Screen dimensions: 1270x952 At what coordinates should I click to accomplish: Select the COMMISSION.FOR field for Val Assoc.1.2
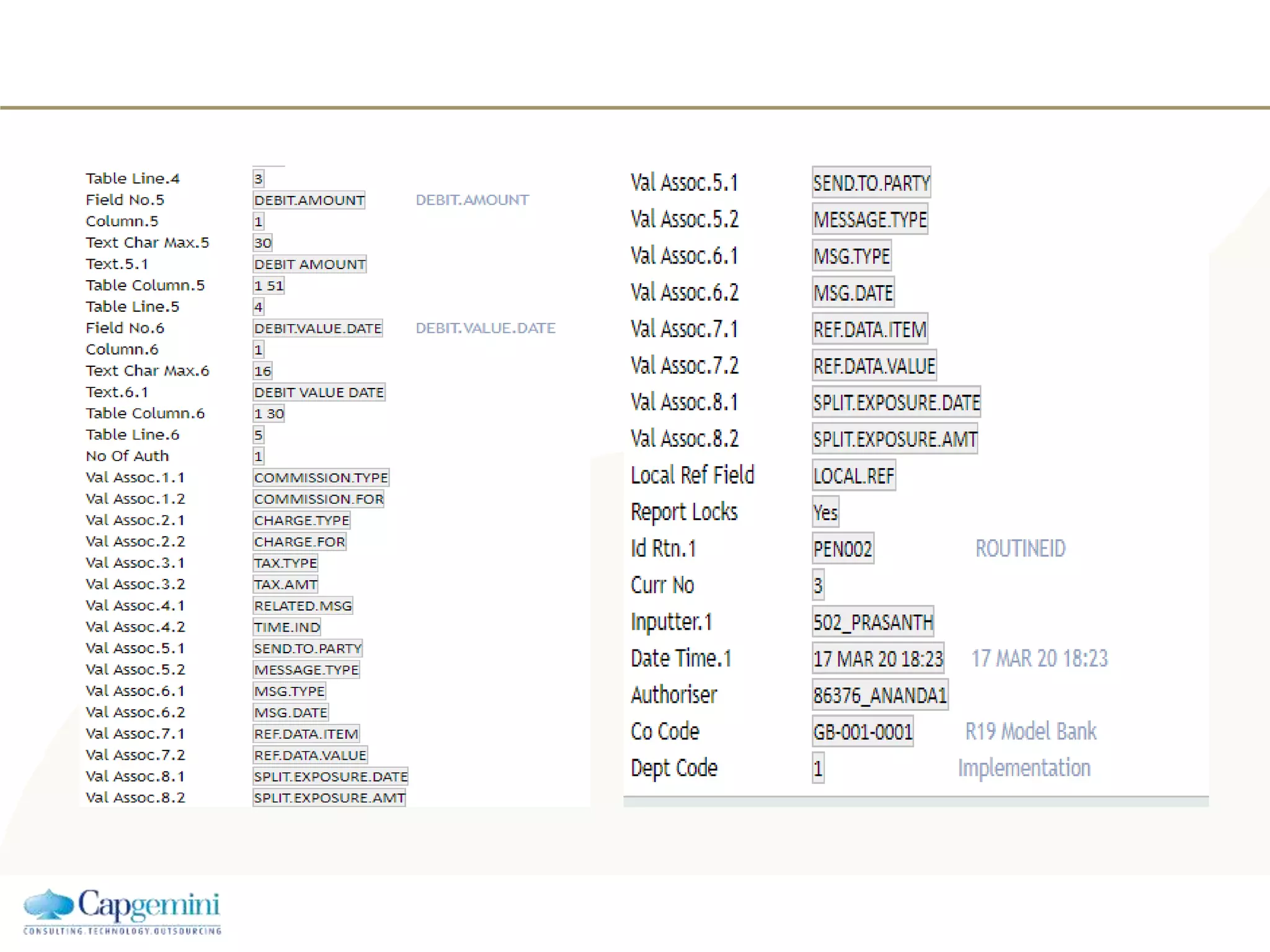pyautogui.click(x=319, y=499)
